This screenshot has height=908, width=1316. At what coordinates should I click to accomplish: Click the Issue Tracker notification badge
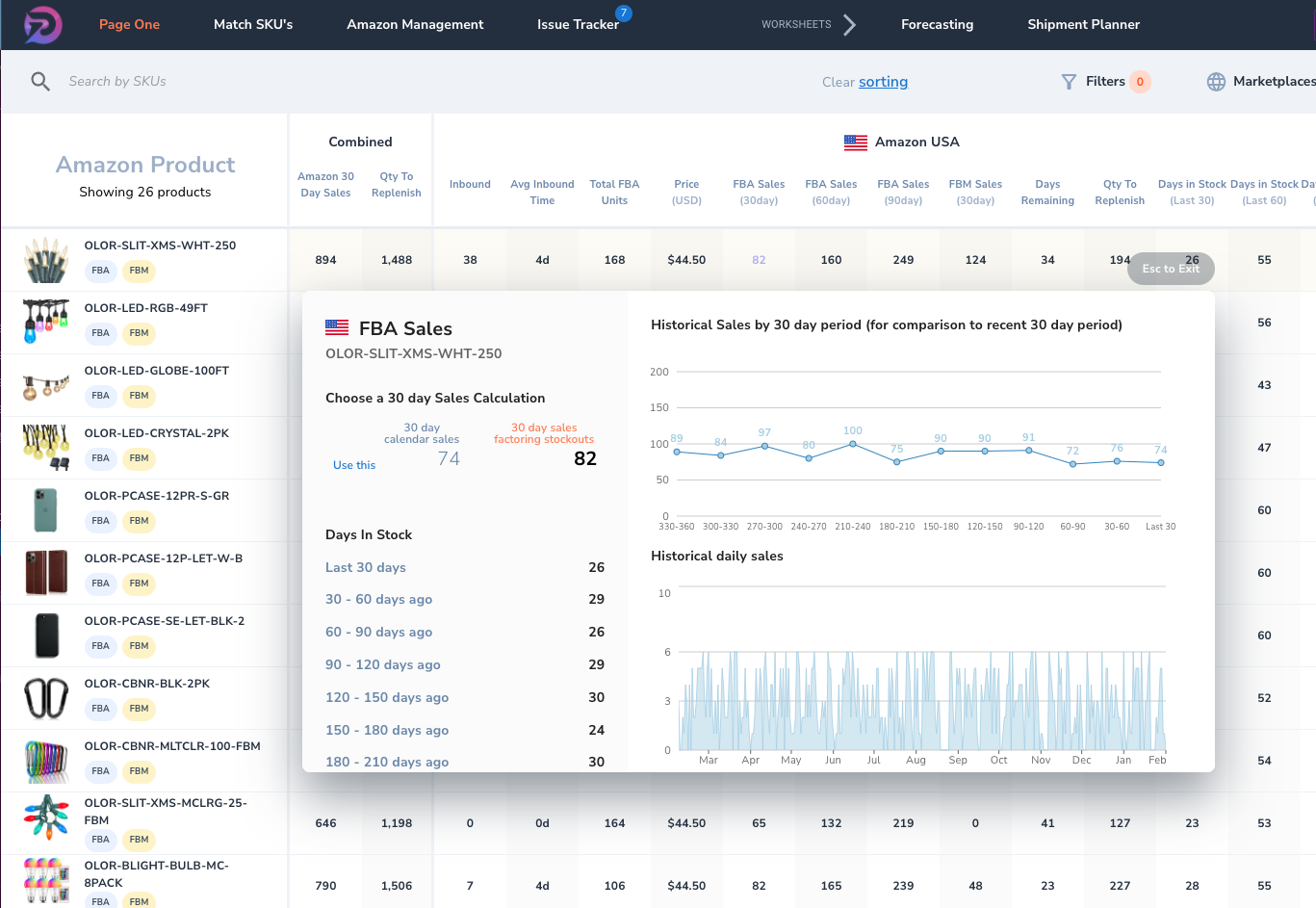coord(624,13)
